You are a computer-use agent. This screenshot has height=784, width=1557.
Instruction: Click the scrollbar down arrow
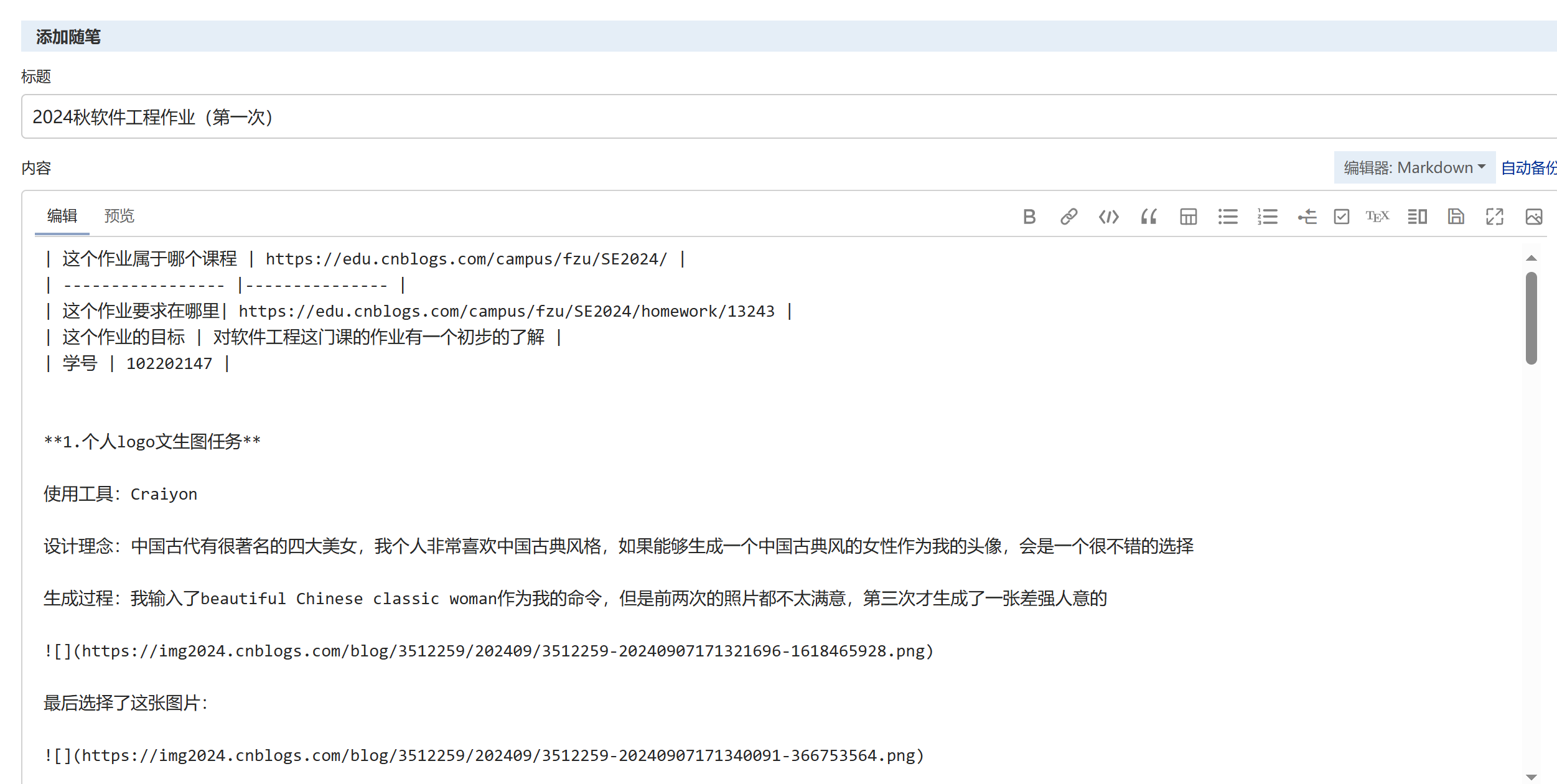[x=1531, y=777]
